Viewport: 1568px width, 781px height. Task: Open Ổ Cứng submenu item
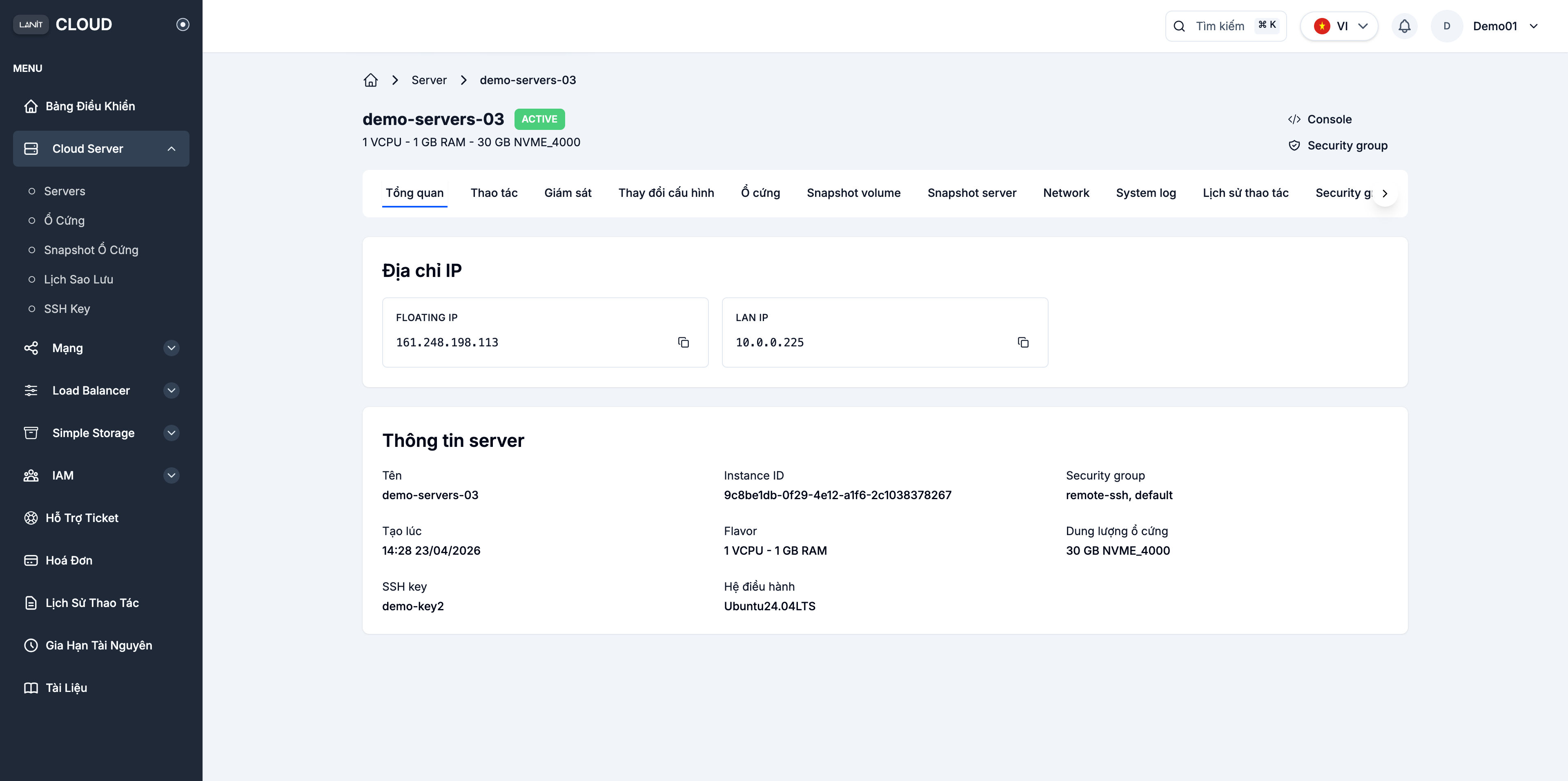pos(64,220)
